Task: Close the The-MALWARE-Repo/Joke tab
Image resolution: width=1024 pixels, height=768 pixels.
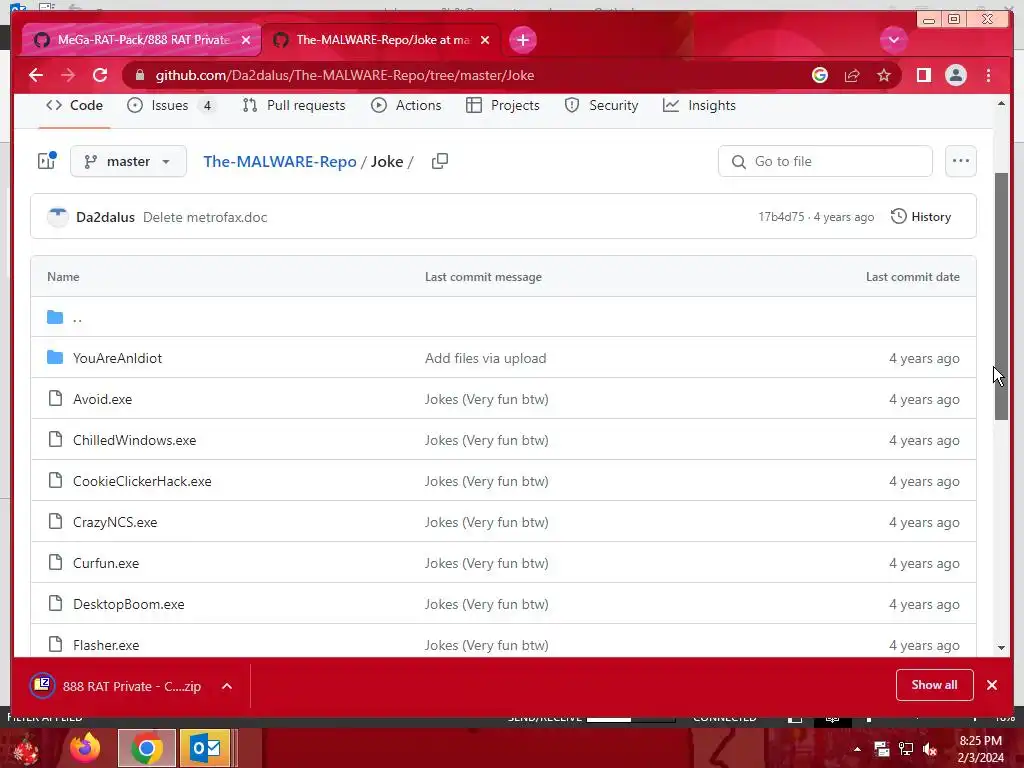Action: pos(485,40)
